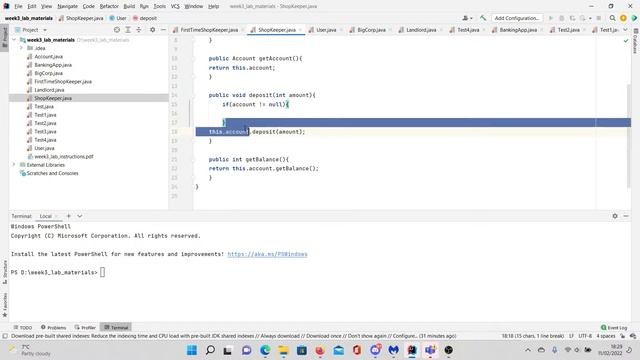Open File Explorer from taskbar
This screenshot has height=360, width=640.
[x=283, y=350]
